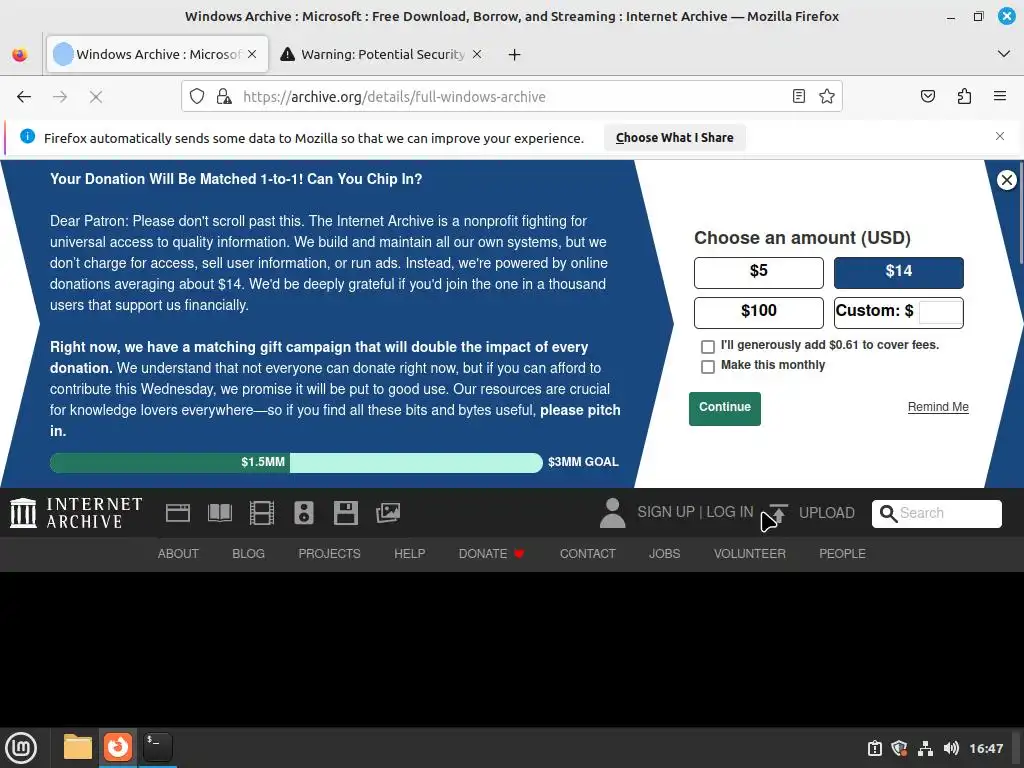Image resolution: width=1024 pixels, height=768 pixels.
Task: Click the UPLOAD link
Action: [x=827, y=513]
